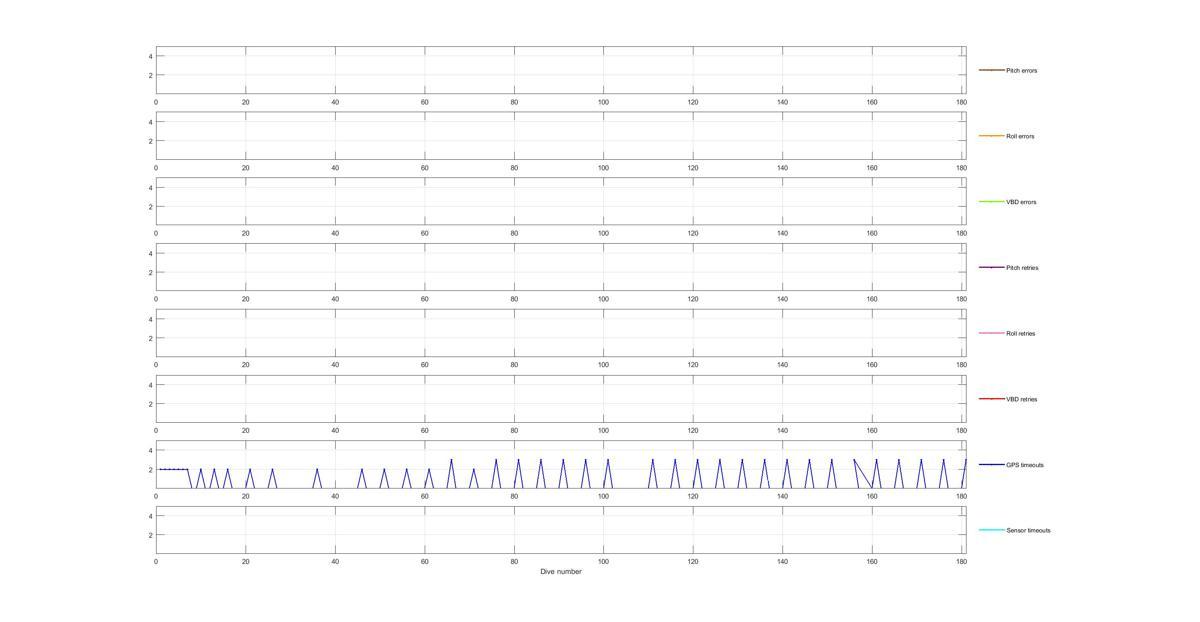1200x622 pixels.
Task: Click tick label 20 below the Pitch retries plot
Action: [245, 299]
